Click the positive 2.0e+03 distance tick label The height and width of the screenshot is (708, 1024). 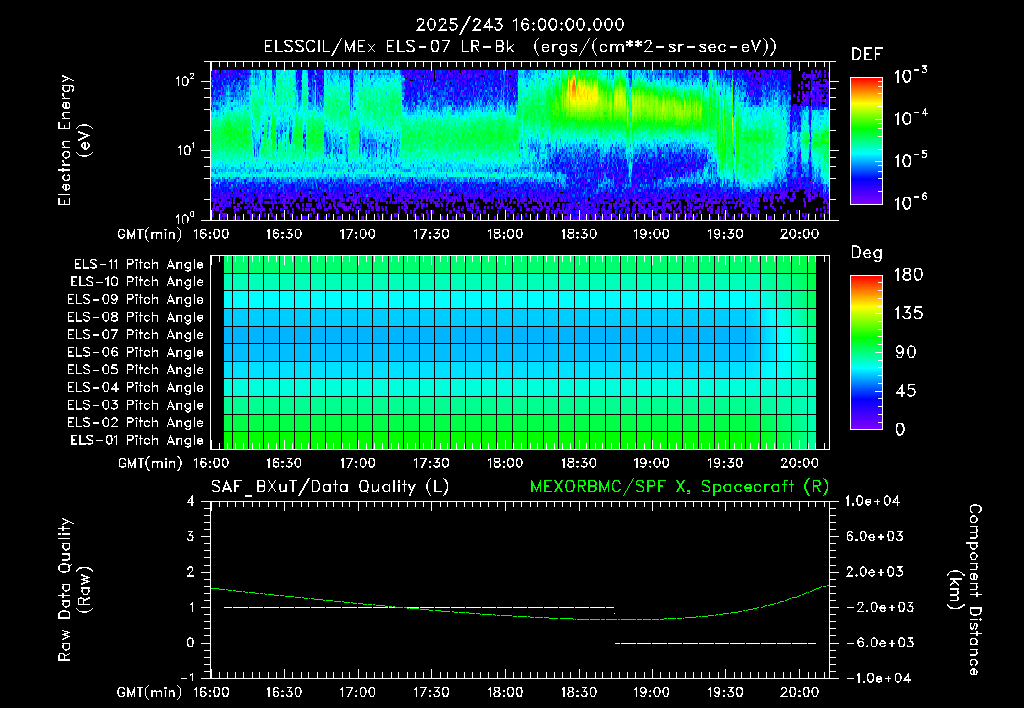(x=875, y=571)
